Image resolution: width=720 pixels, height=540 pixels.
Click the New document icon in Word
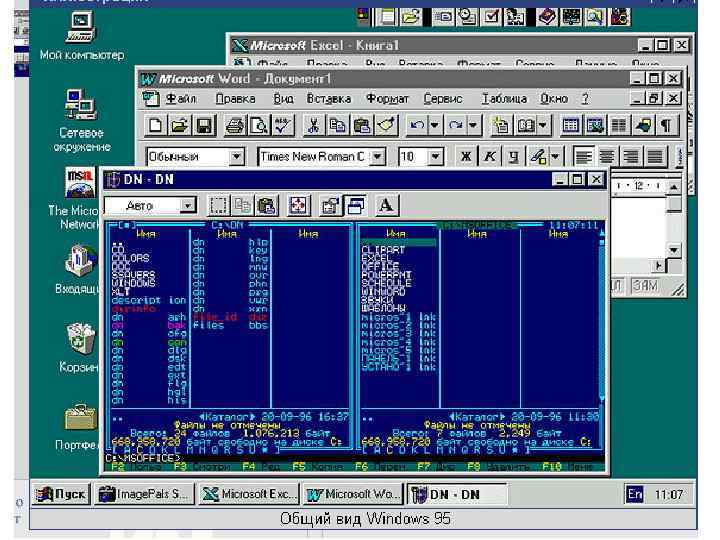click(x=155, y=125)
